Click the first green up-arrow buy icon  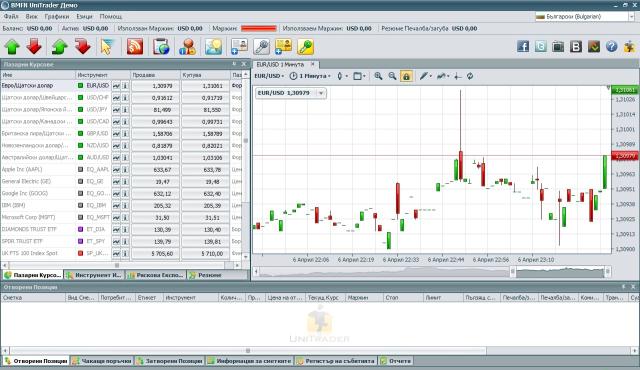(12, 47)
